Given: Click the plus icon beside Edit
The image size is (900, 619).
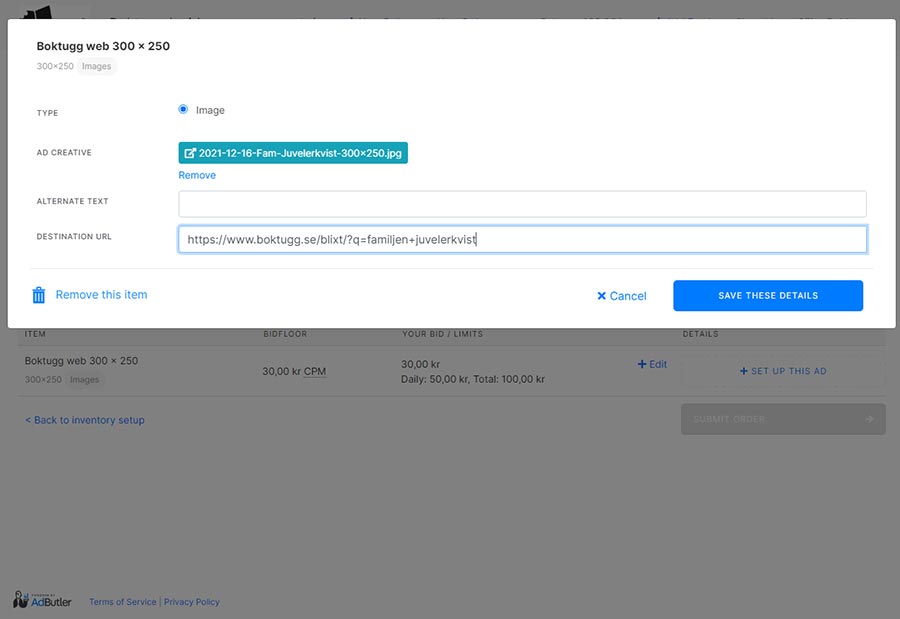Looking at the screenshot, I should click(642, 364).
